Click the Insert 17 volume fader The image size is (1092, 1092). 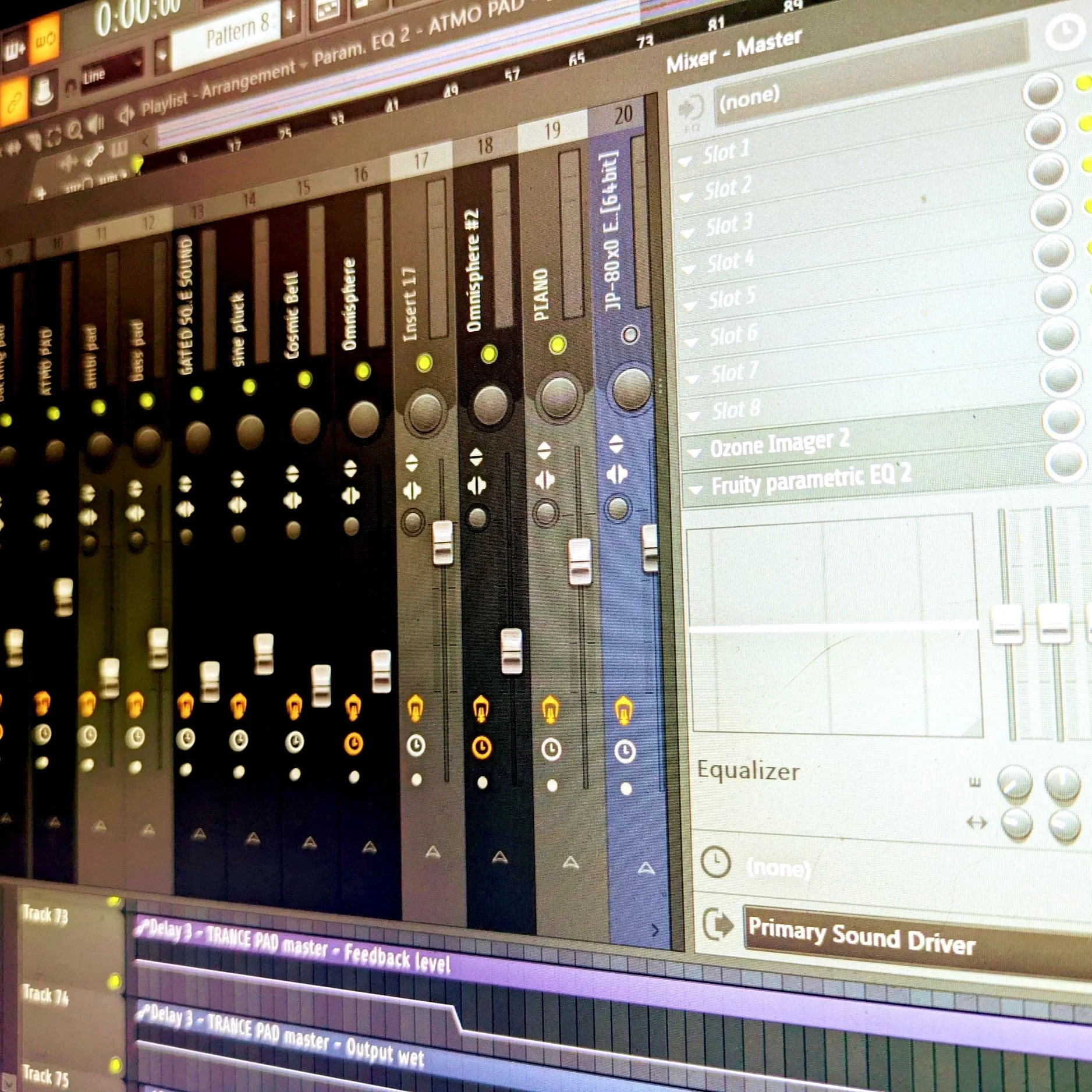(442, 544)
